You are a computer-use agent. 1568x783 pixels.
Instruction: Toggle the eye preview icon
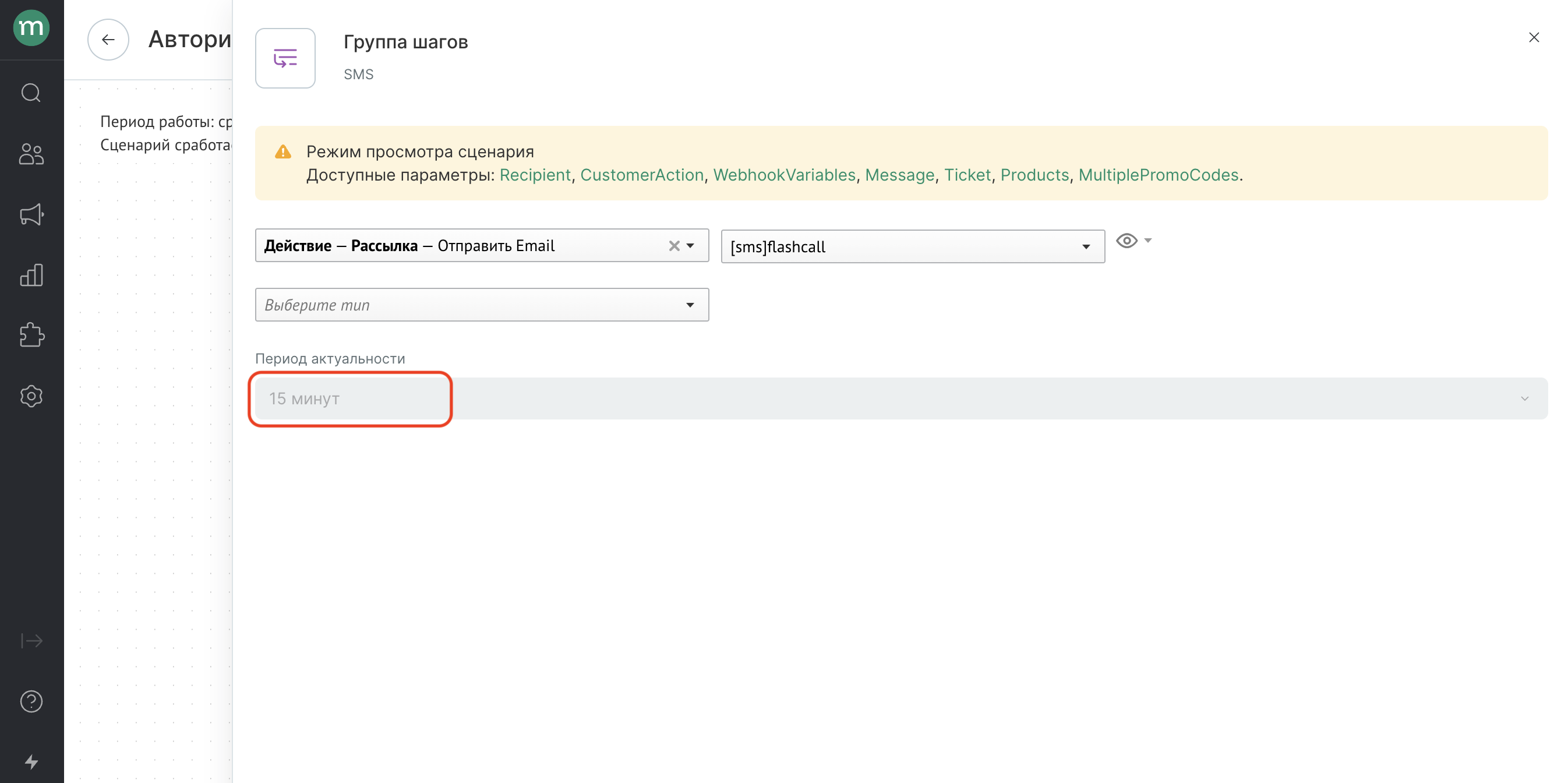click(x=1126, y=241)
